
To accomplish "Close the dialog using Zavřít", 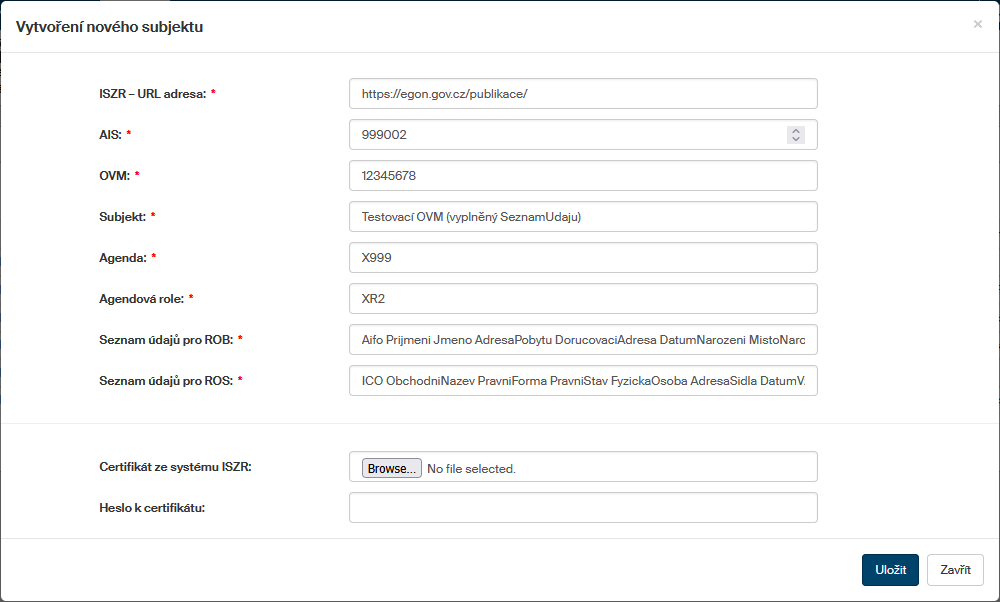I will click(x=954, y=569).
